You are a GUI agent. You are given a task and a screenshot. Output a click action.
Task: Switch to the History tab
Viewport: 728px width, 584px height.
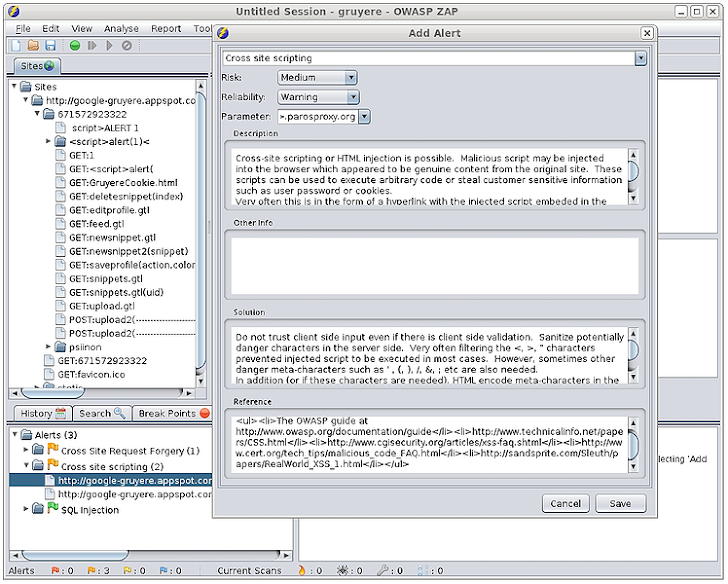43,413
